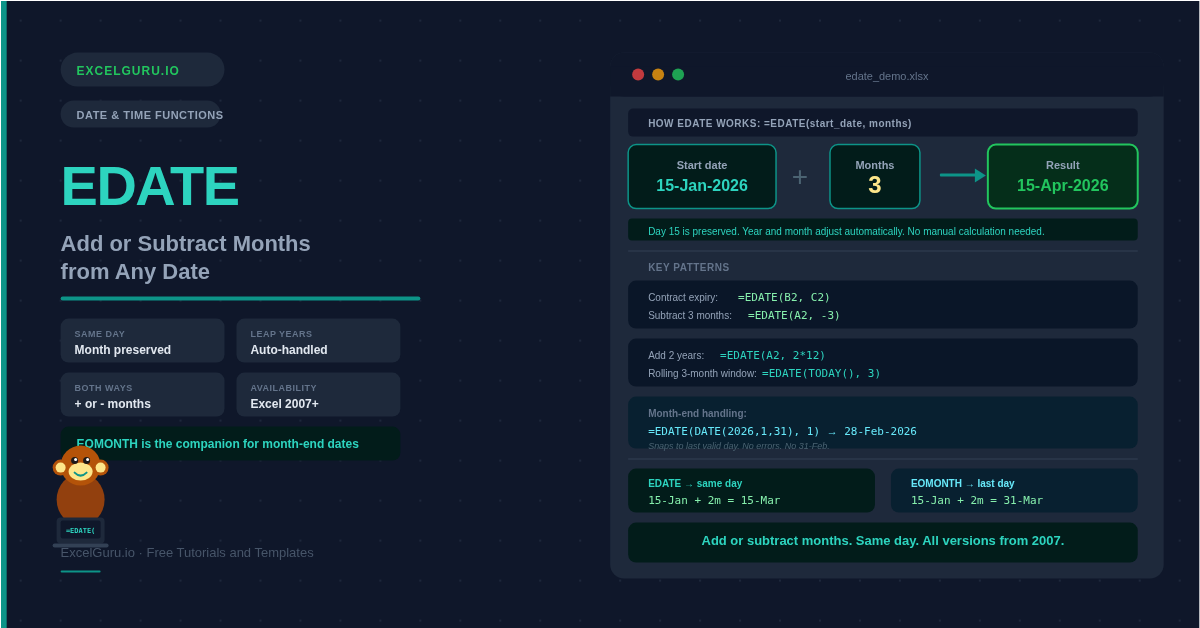Click the =EDATE(TODAY(), 3) rolling window formula
1200x628 pixels.
pos(821,373)
